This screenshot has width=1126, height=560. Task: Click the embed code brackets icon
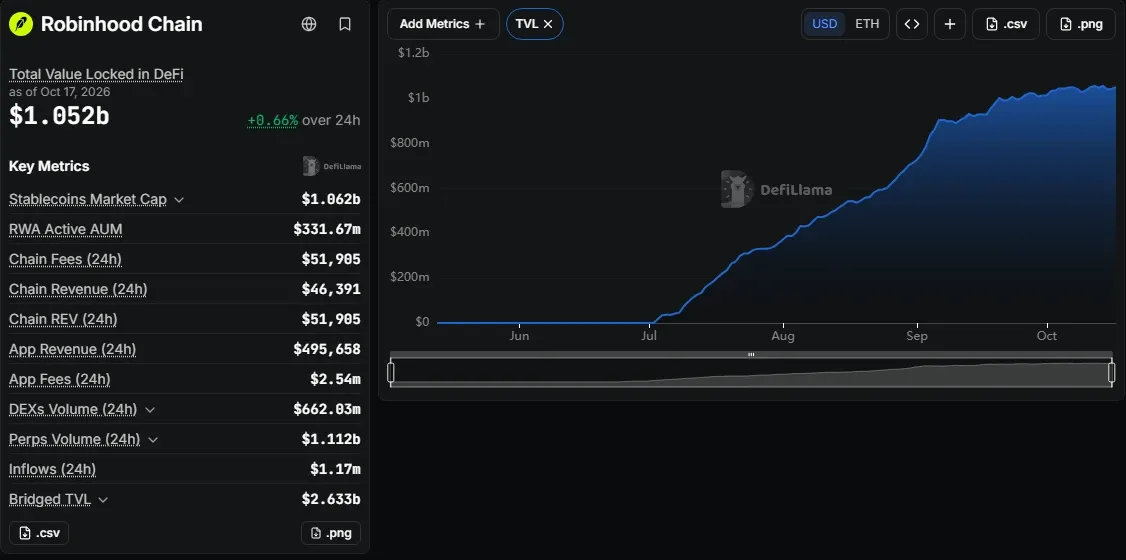[x=912, y=24]
